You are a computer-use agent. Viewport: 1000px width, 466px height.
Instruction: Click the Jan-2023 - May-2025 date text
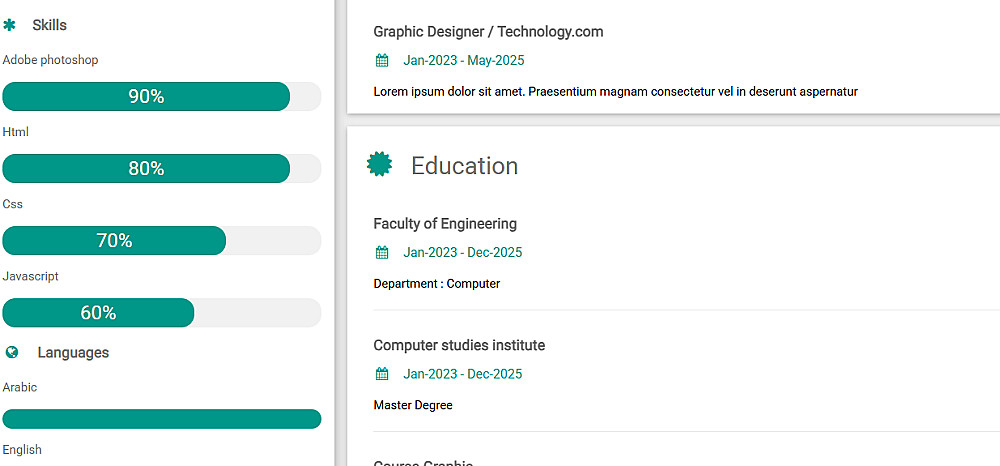tap(464, 61)
